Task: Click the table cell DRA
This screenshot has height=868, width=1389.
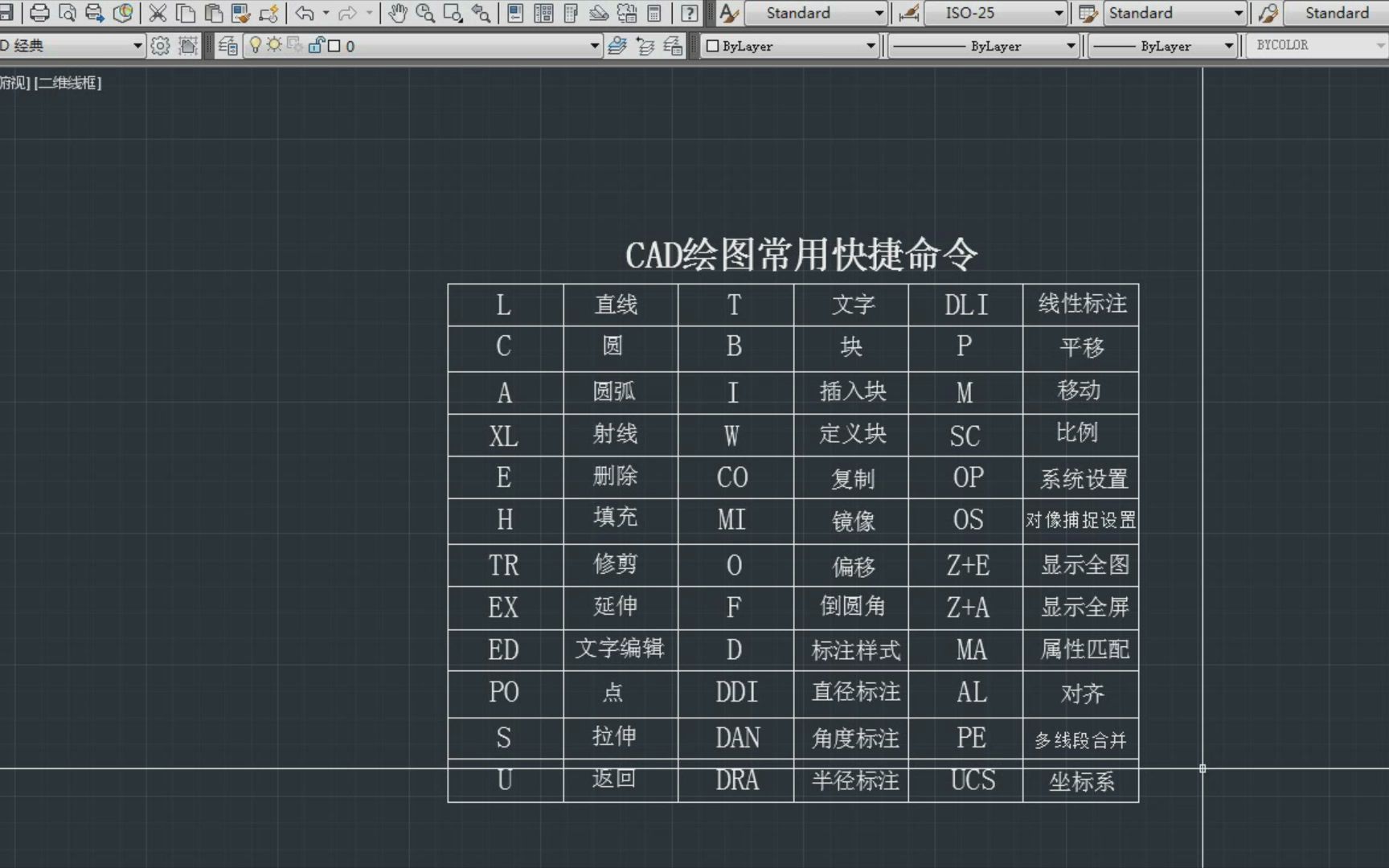Action: [737, 780]
